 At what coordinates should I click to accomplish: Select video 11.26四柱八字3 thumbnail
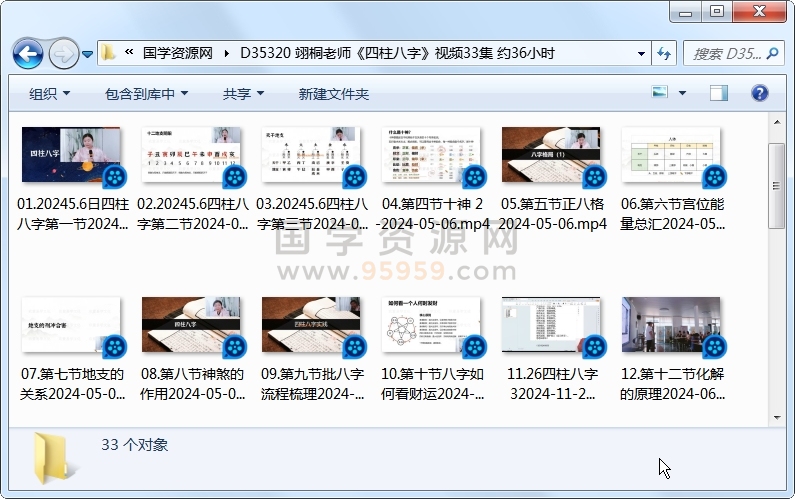pyautogui.click(x=551, y=325)
